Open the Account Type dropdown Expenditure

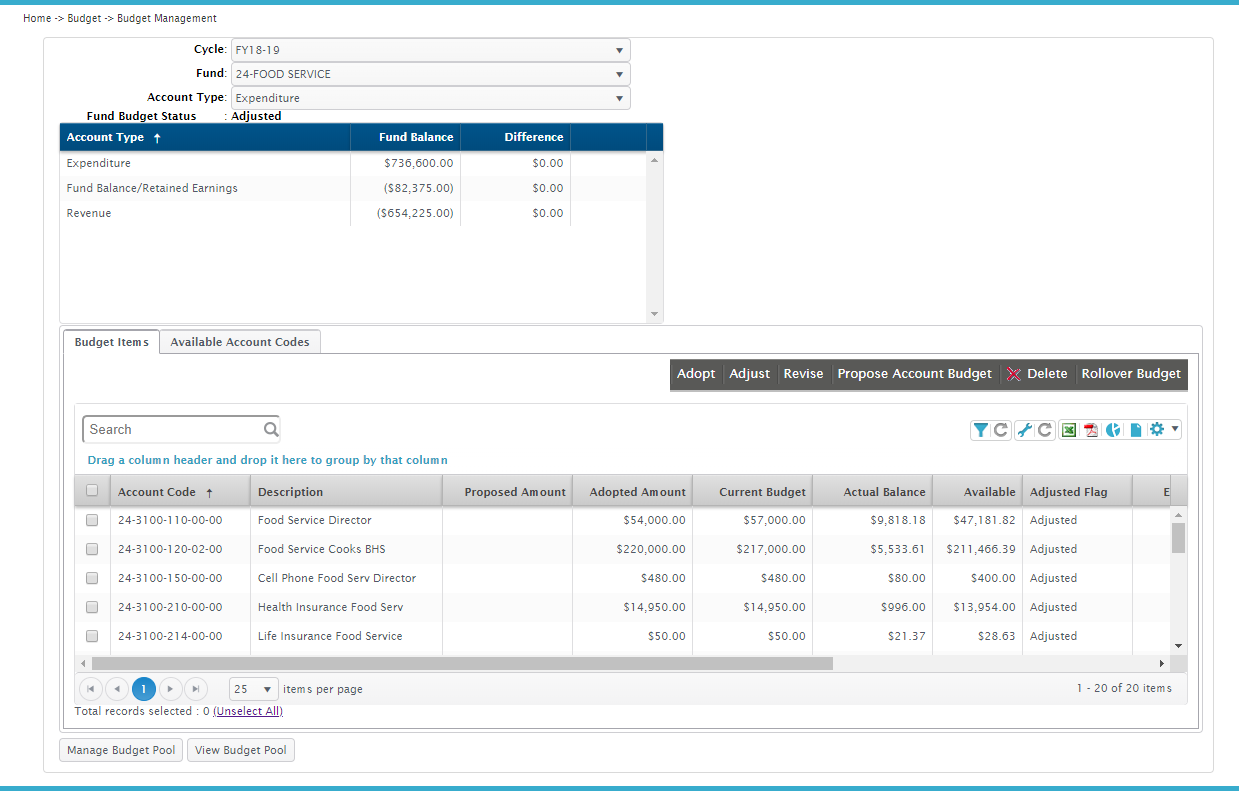click(x=431, y=98)
